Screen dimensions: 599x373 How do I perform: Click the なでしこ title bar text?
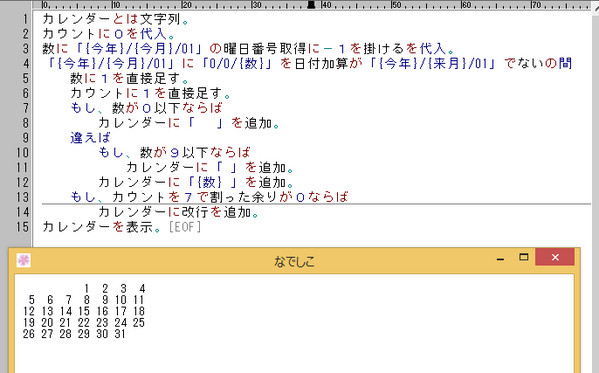pyautogui.click(x=294, y=261)
